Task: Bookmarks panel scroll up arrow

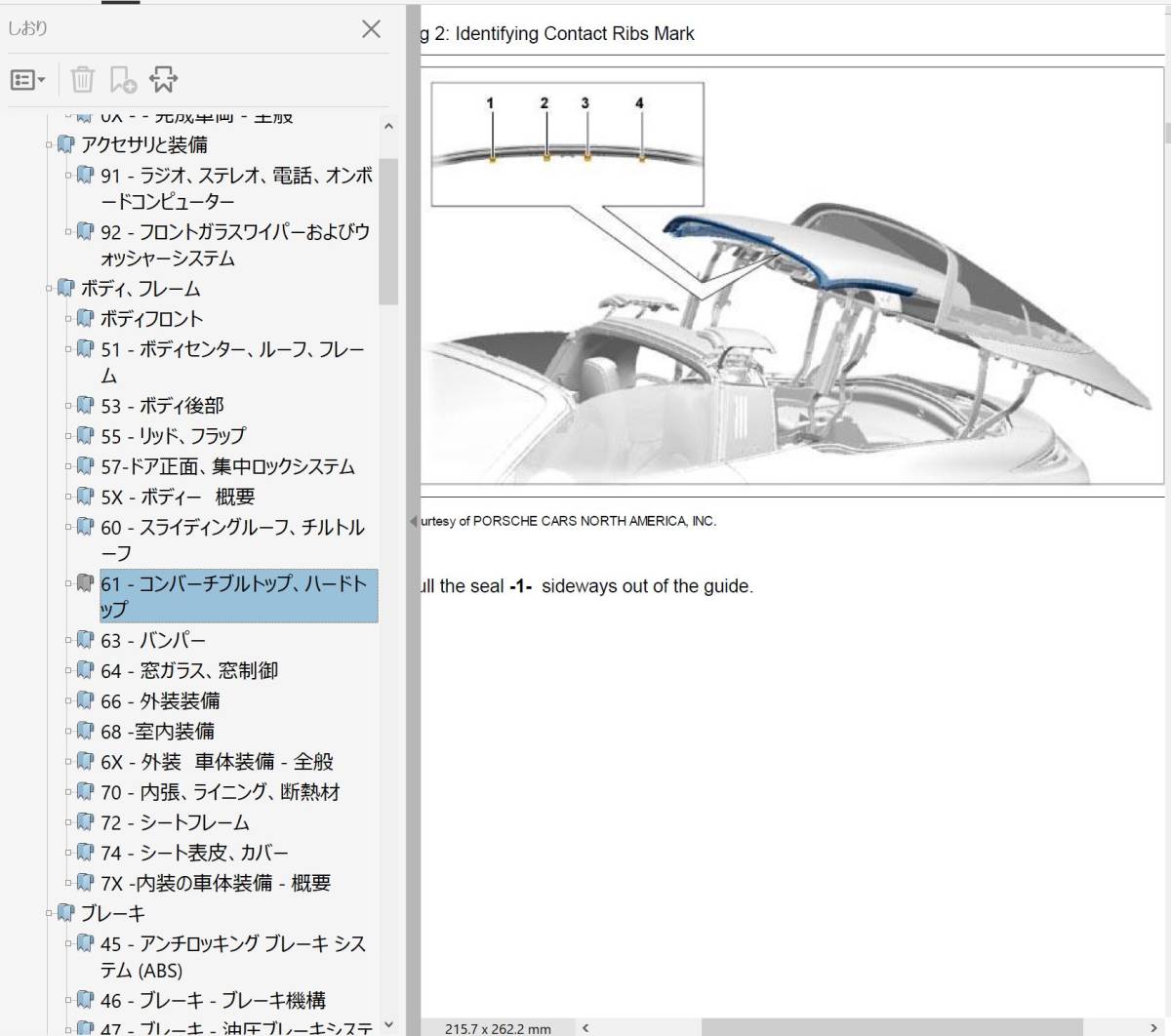Action: (388, 126)
